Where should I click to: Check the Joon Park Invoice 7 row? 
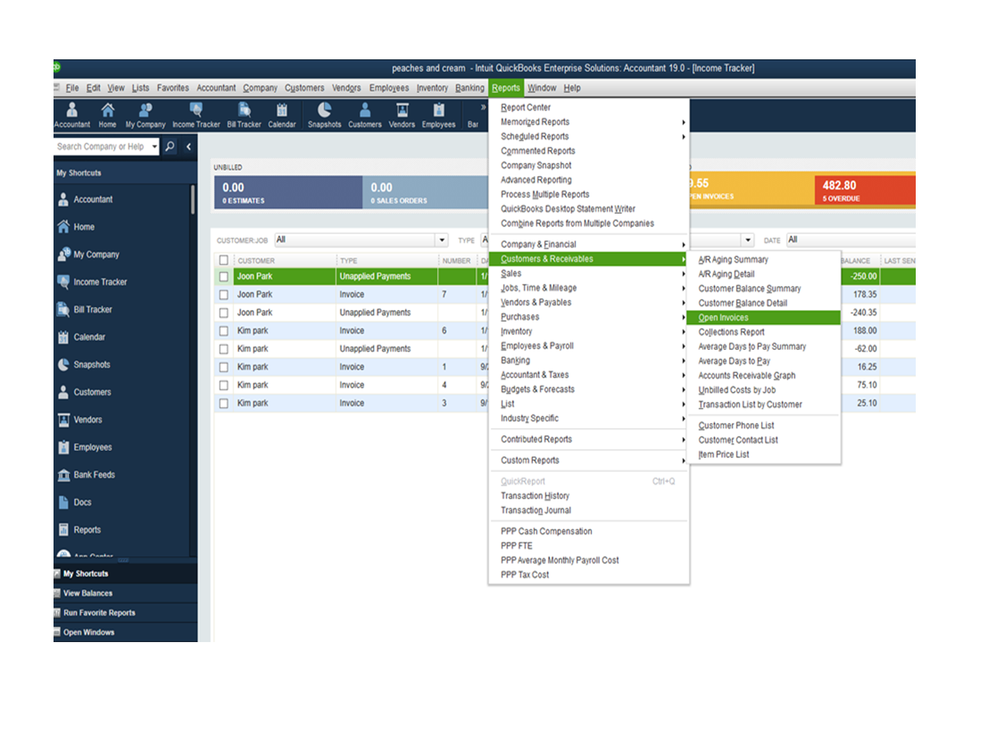pos(224,294)
